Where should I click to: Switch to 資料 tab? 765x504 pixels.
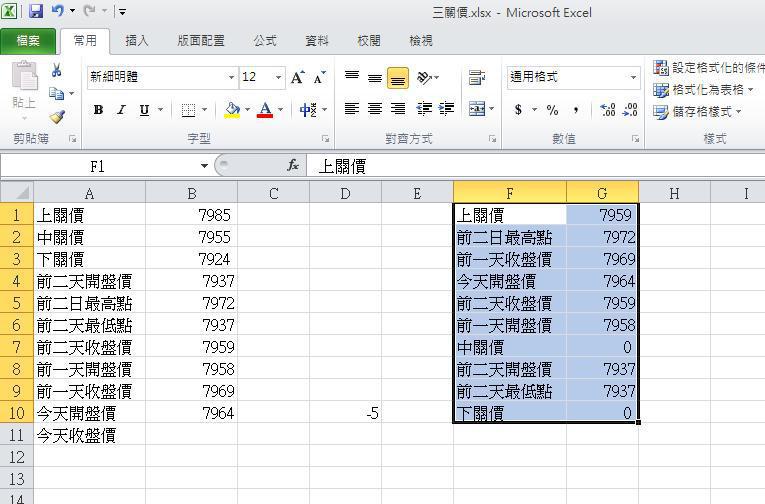[x=317, y=41]
